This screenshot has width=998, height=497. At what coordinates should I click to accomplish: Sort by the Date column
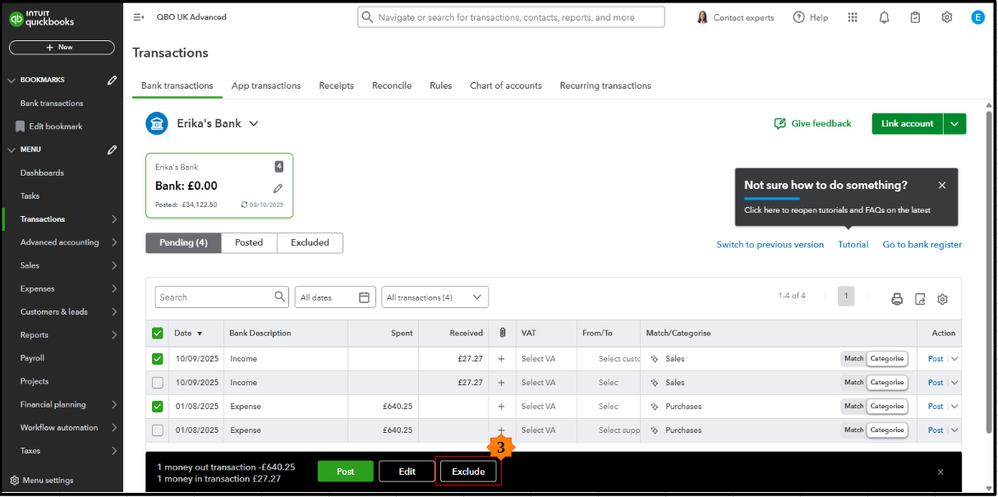(x=188, y=333)
